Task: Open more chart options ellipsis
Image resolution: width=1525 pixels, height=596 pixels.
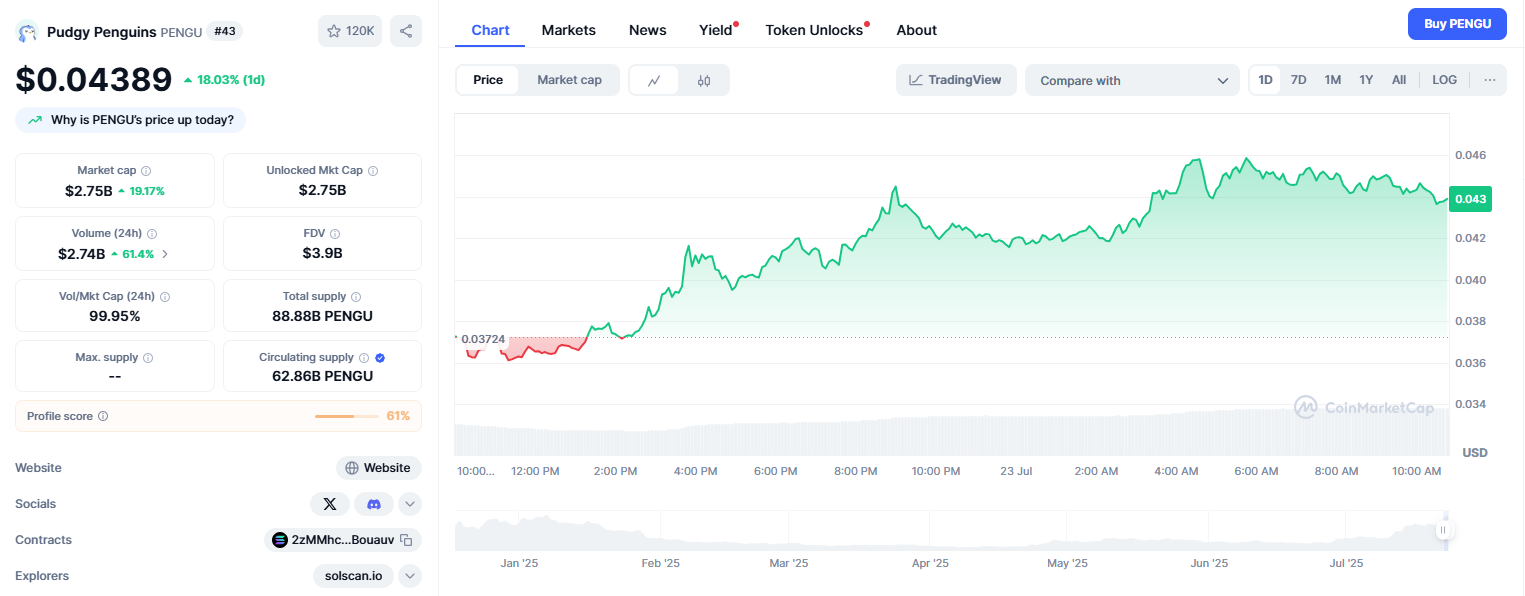Action: coord(1489,80)
